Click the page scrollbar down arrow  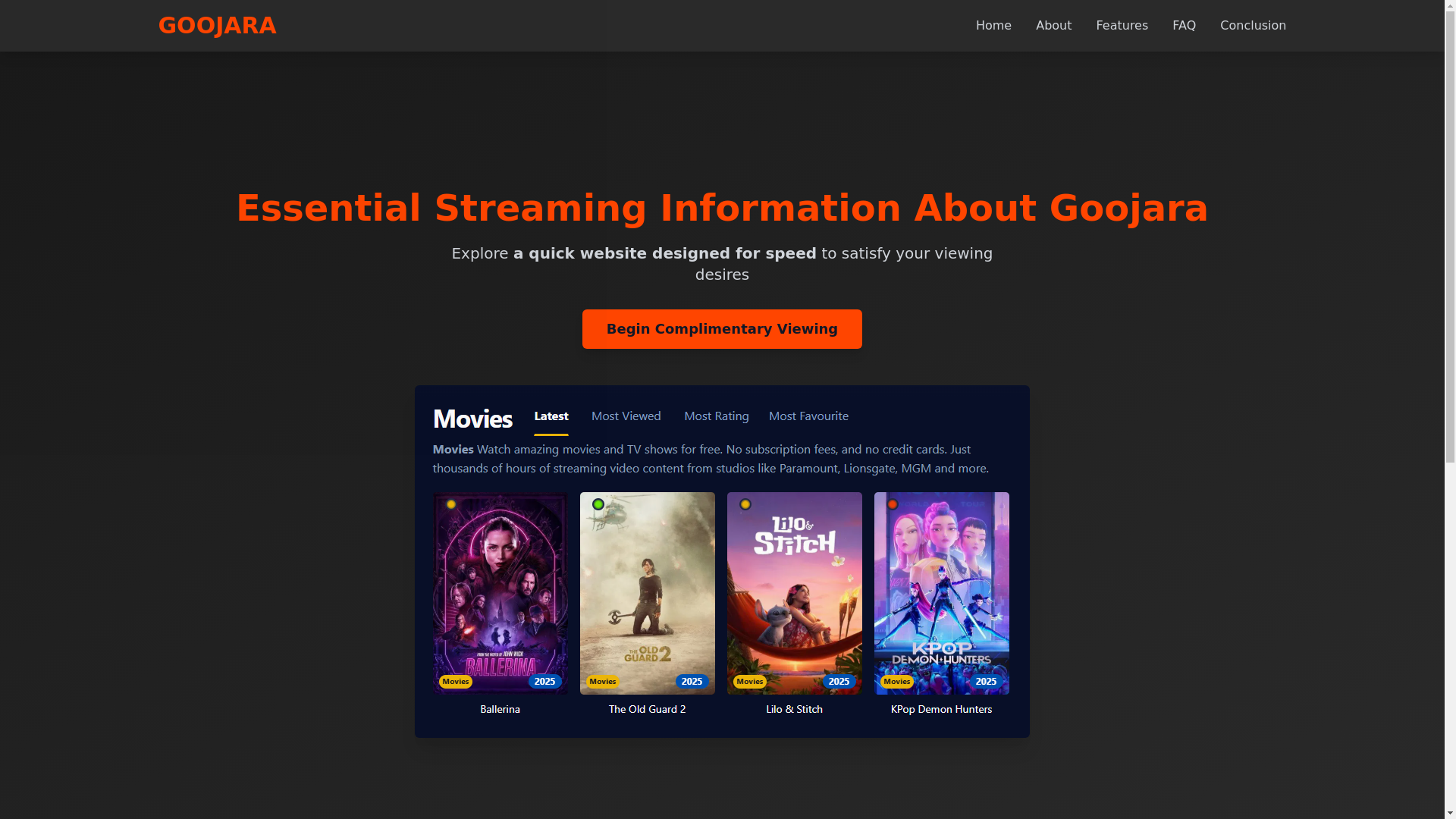(1450, 813)
